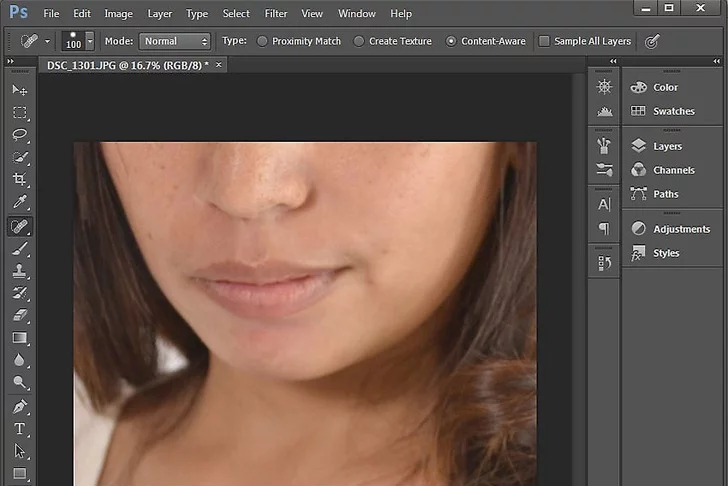Select the Clone Stamp tool
Image resolution: width=728 pixels, height=486 pixels.
pyautogui.click(x=19, y=272)
